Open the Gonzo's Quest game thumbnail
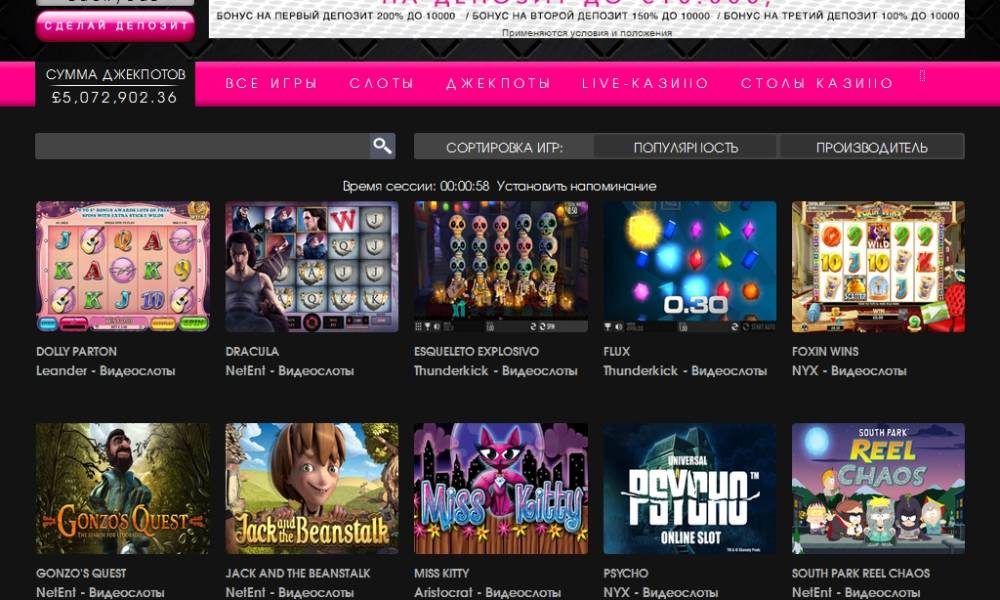The image size is (1000, 600). tap(123, 488)
